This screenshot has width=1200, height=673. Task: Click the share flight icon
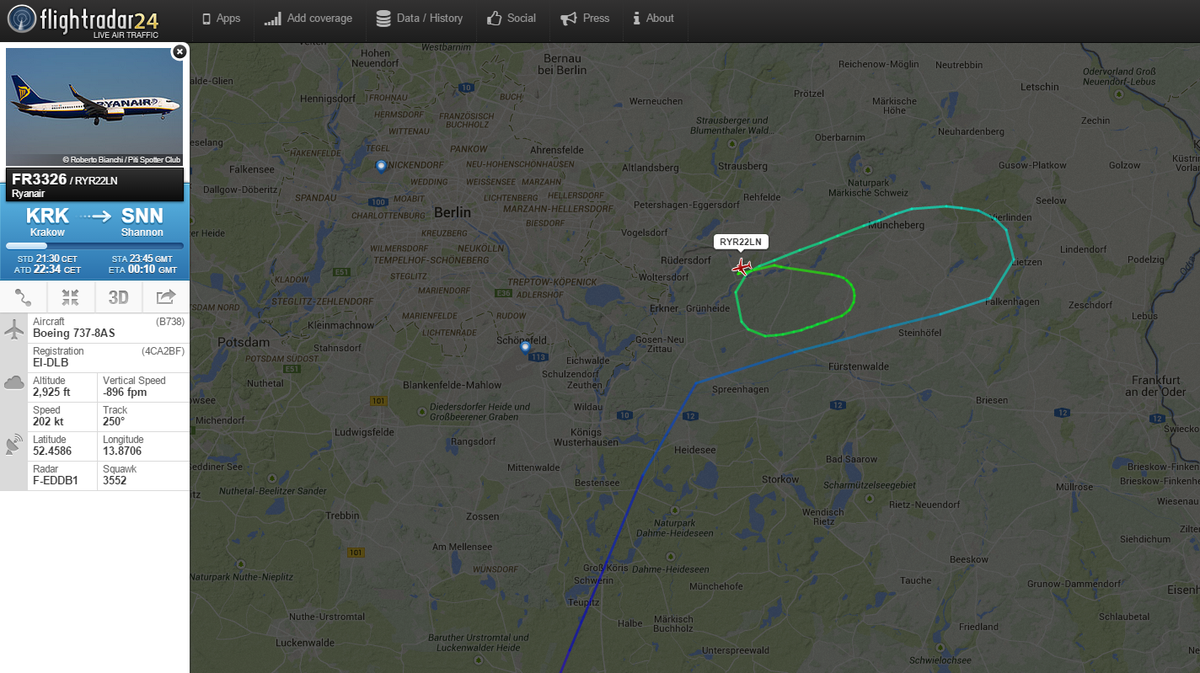(165, 297)
